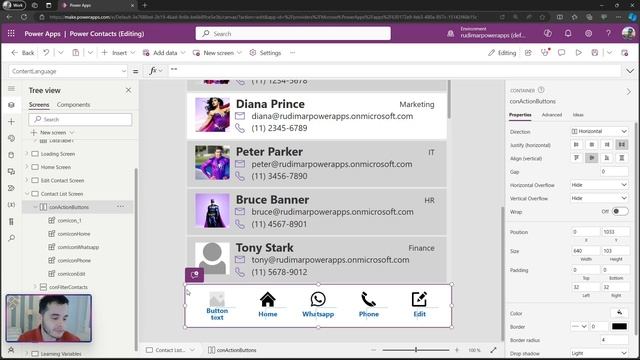Open conActionButtons more options ellipsis
Image resolution: width=640 pixels, height=360 pixels.
(x=120, y=207)
